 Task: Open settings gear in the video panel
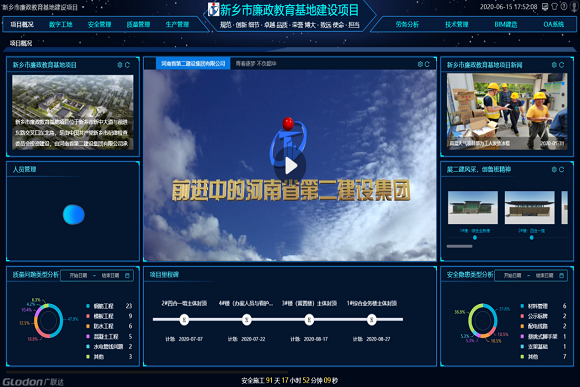pos(420,64)
